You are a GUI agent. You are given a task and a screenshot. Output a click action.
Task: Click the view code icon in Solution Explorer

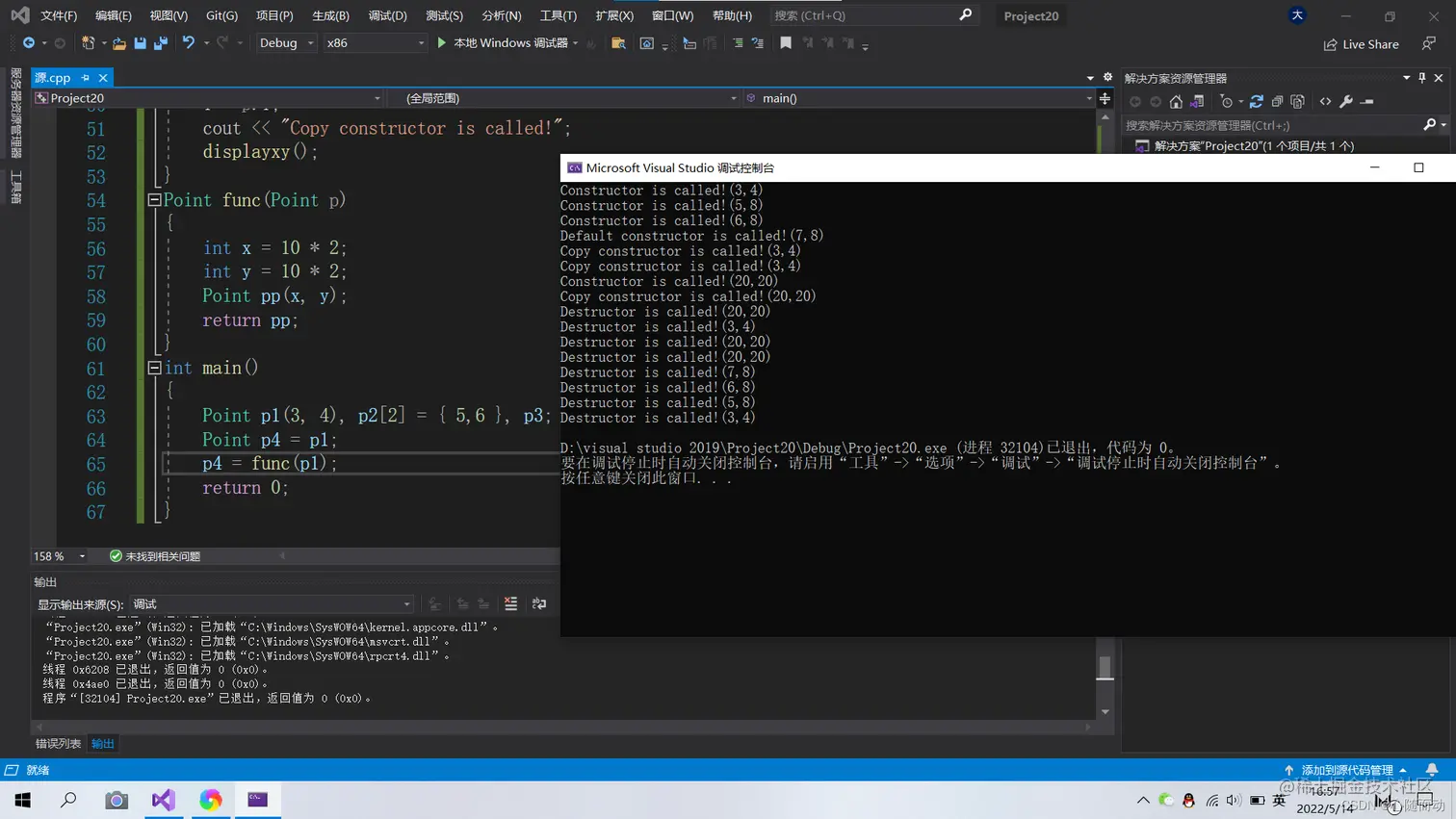[x=1326, y=102]
